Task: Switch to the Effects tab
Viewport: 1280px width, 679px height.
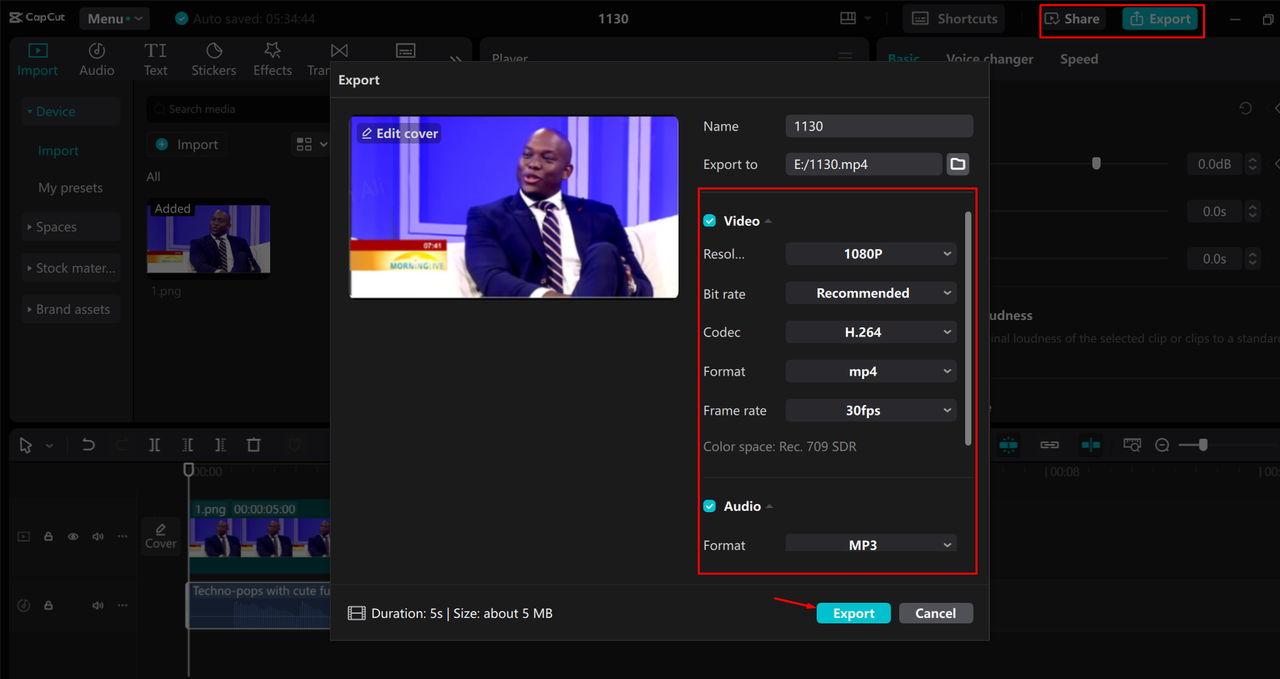Action: coord(272,60)
